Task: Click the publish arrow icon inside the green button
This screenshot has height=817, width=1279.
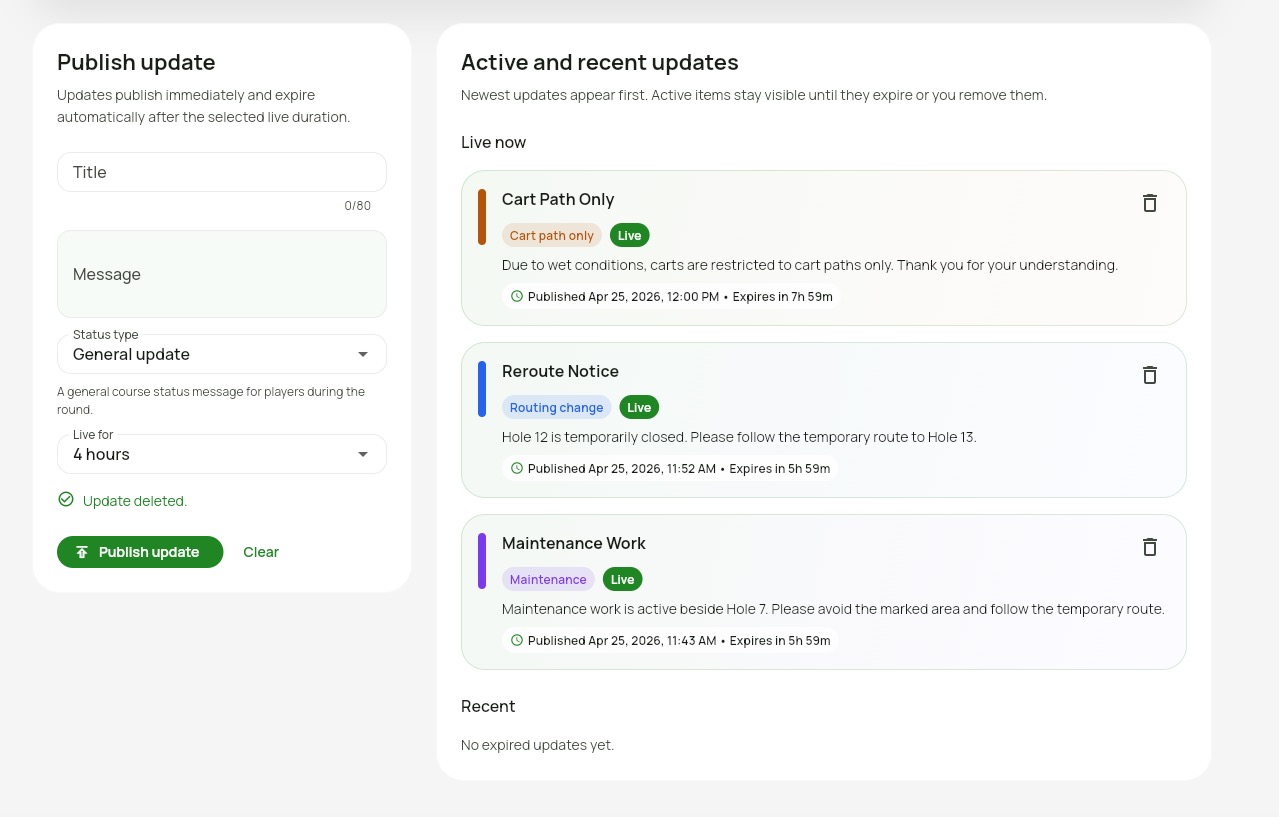Action: [82, 551]
